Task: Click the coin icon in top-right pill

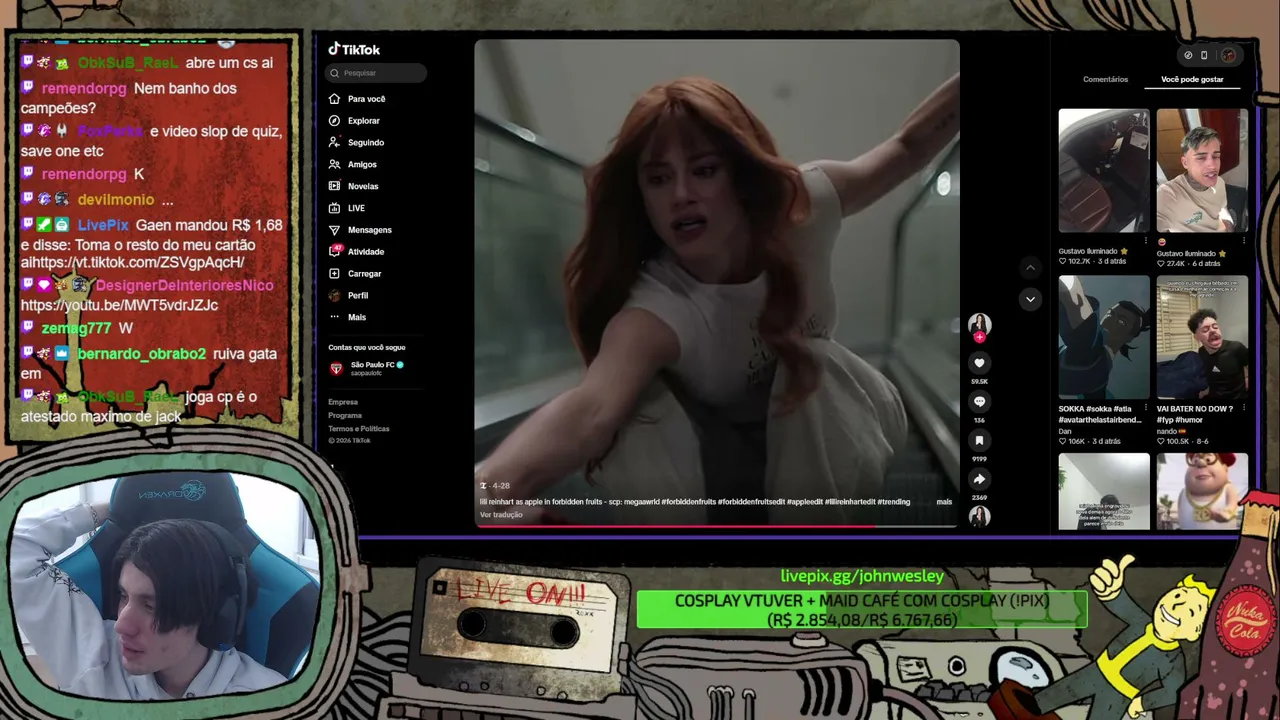Action: coord(1188,55)
